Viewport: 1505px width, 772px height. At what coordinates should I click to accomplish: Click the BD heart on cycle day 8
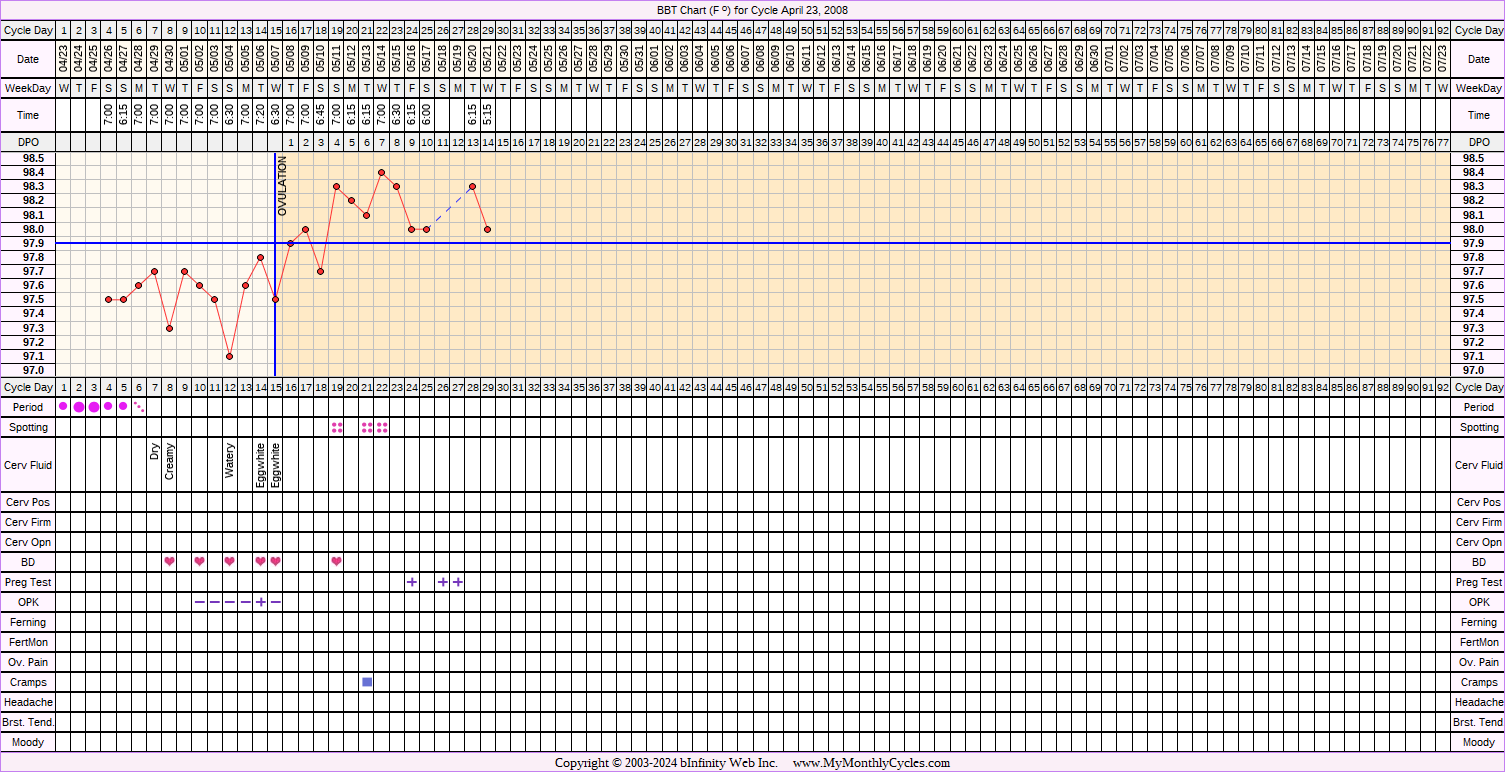[x=170, y=561]
